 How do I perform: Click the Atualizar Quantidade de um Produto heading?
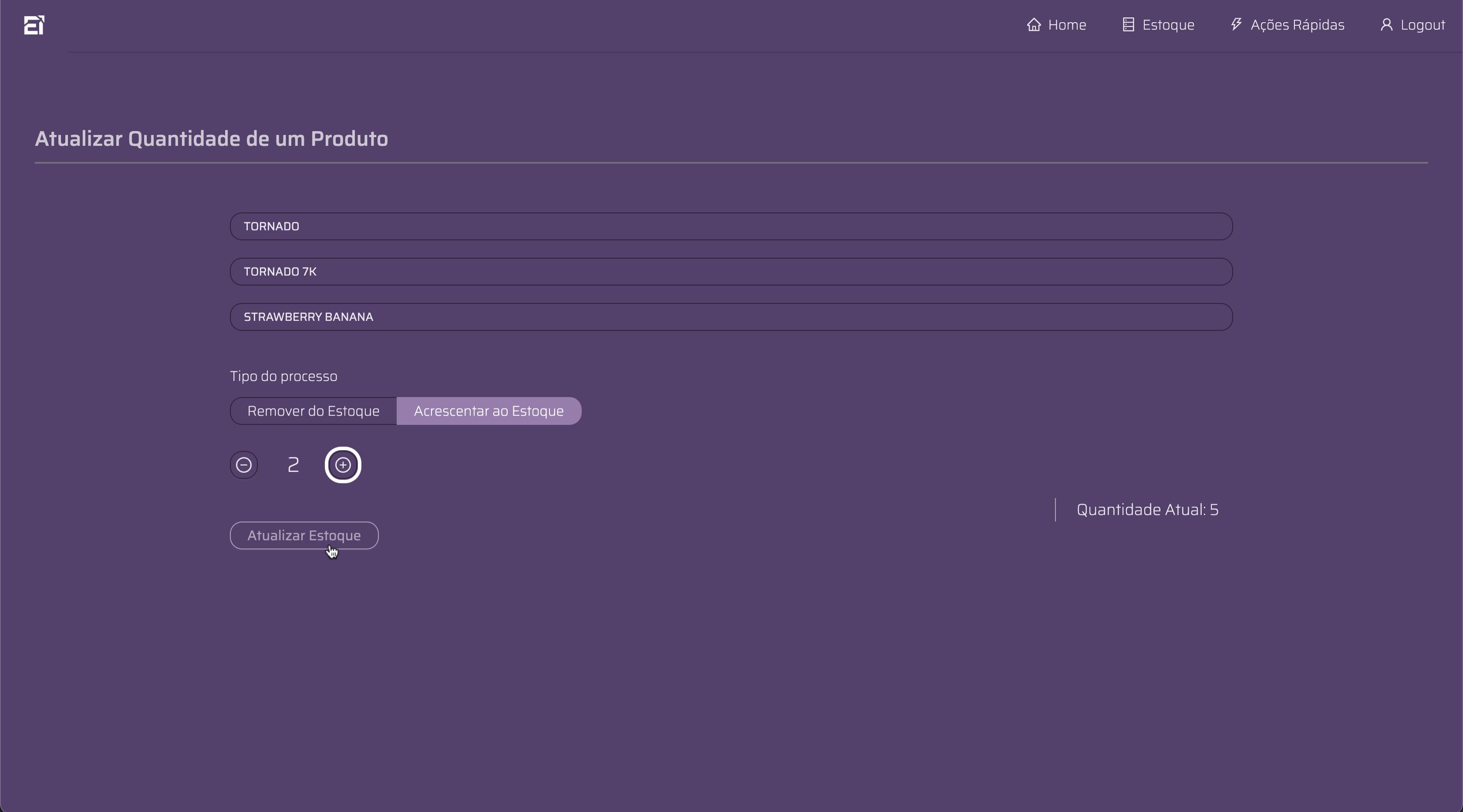tap(211, 139)
